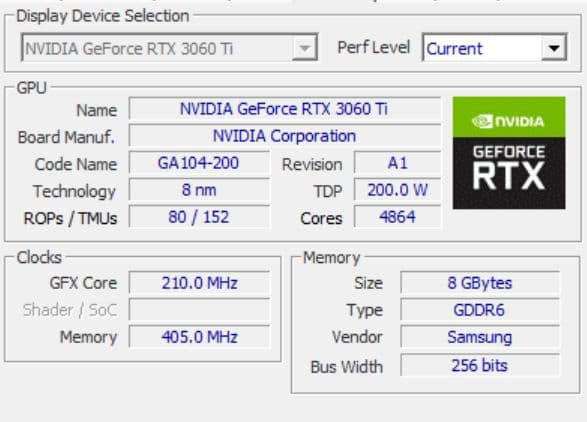The image size is (587, 422).
Task: Open the Perf Level dropdown
Action: click(494, 48)
